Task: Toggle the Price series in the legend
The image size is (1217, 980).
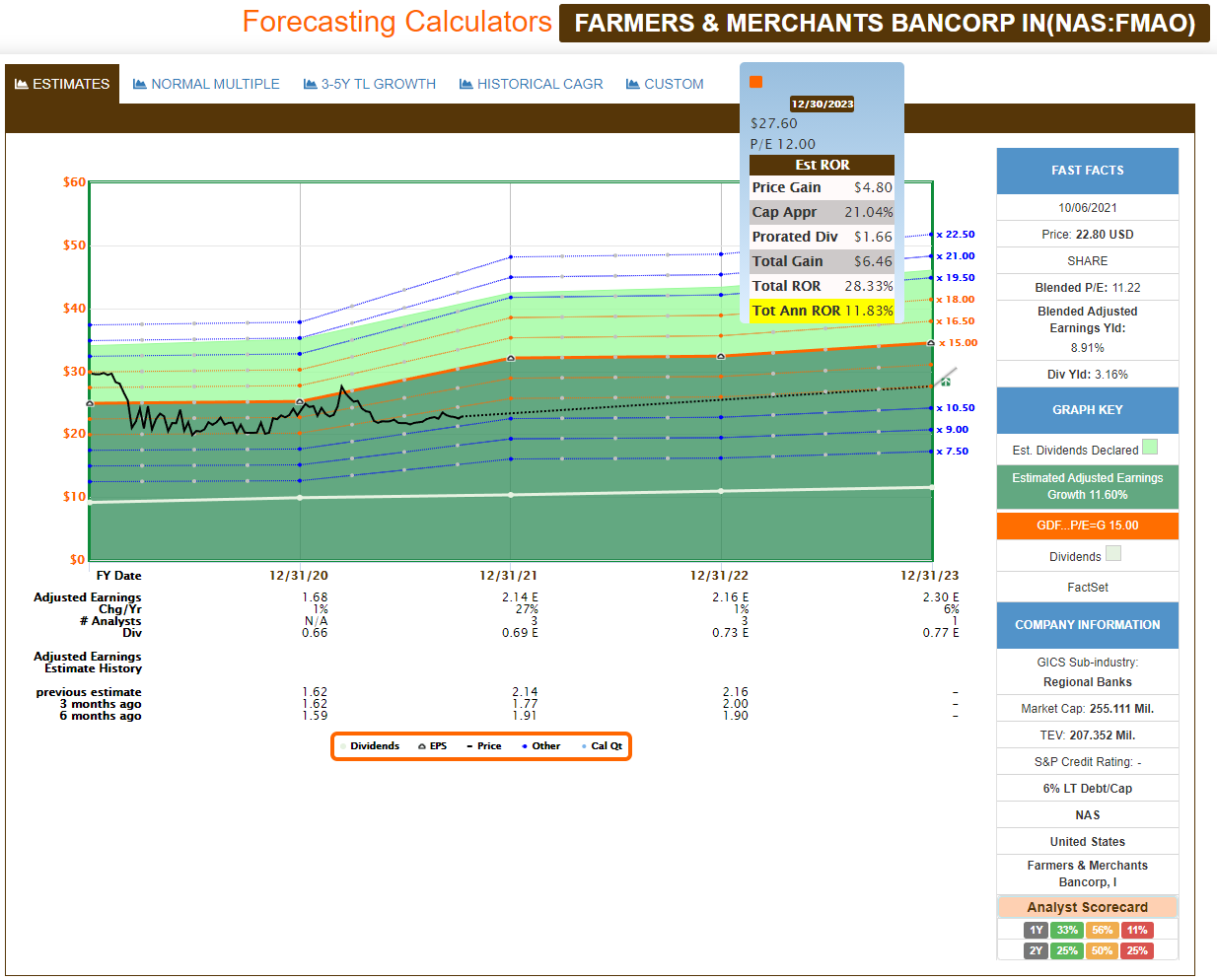Action: tap(484, 746)
